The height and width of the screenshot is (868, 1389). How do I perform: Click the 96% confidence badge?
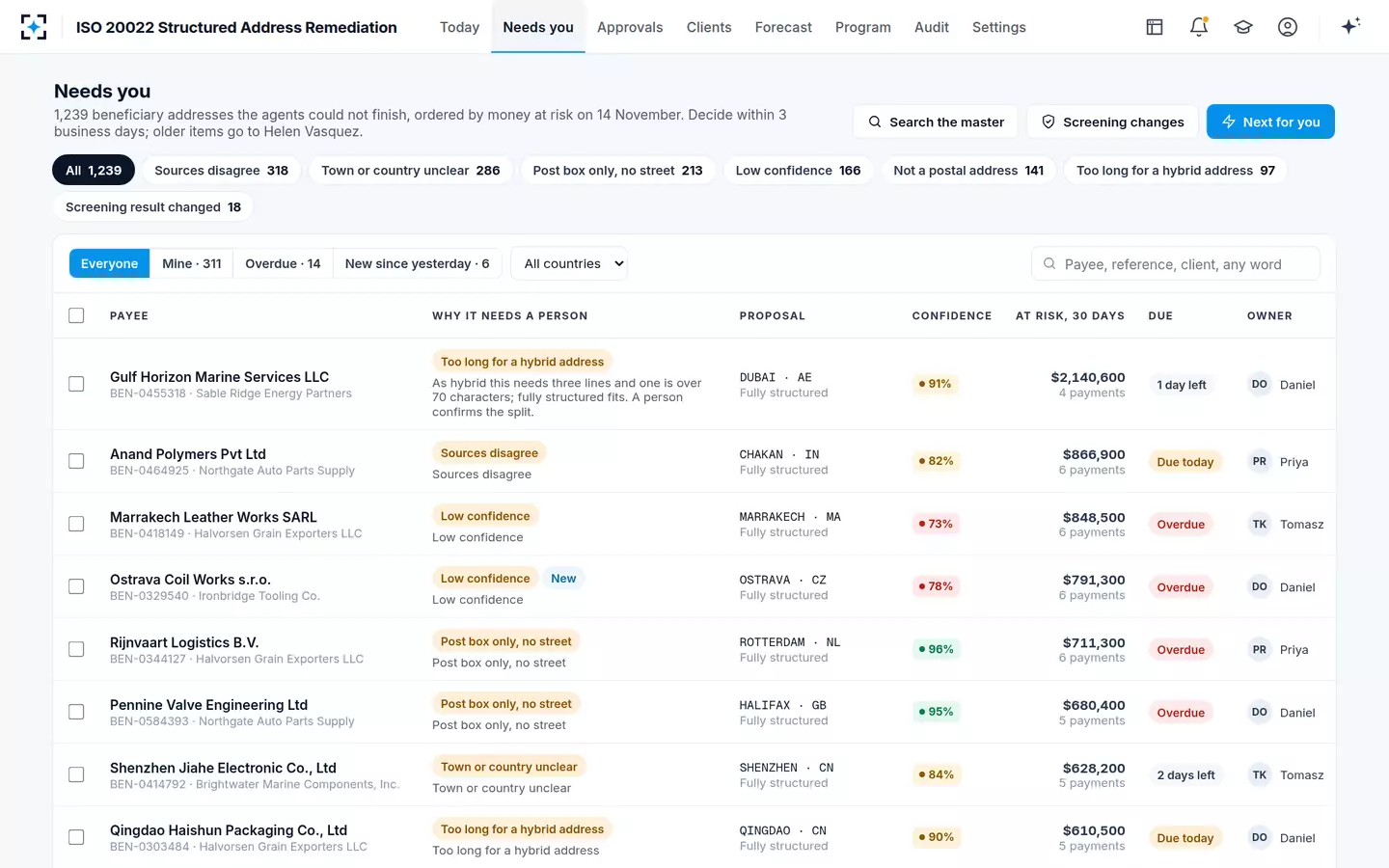pyautogui.click(x=936, y=649)
